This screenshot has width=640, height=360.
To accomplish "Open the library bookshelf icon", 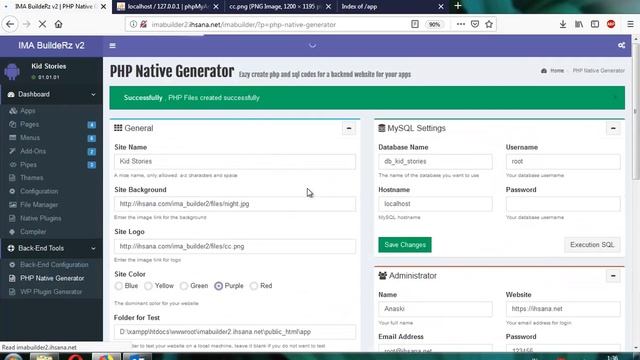I will pos(579,24).
